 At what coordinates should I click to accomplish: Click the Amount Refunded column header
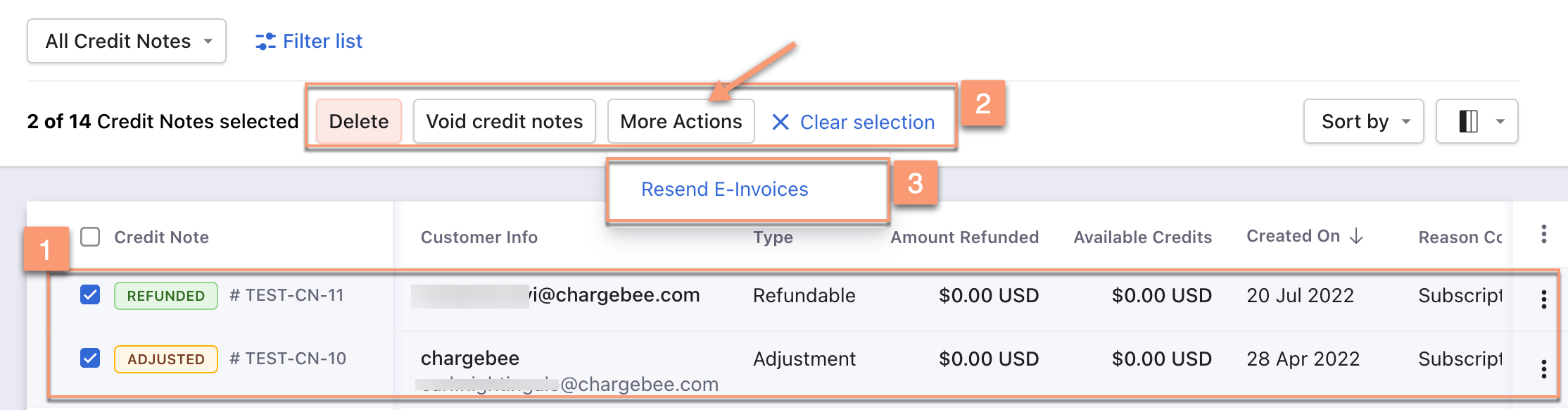964,237
